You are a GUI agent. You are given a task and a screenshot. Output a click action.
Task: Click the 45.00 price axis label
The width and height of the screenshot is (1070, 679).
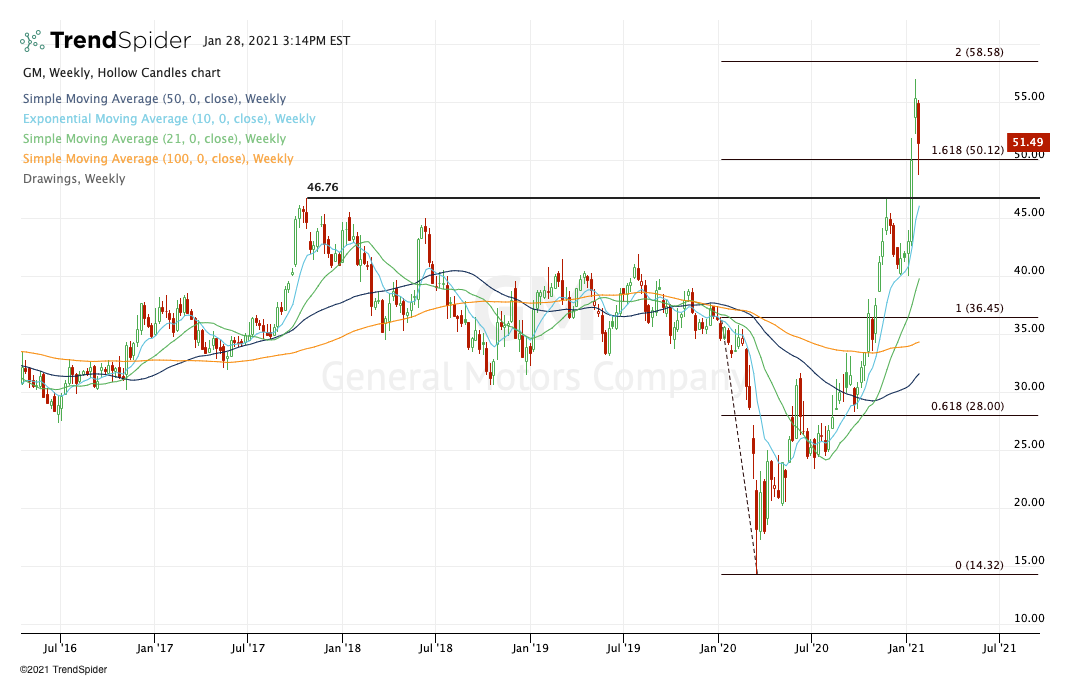coord(1029,212)
